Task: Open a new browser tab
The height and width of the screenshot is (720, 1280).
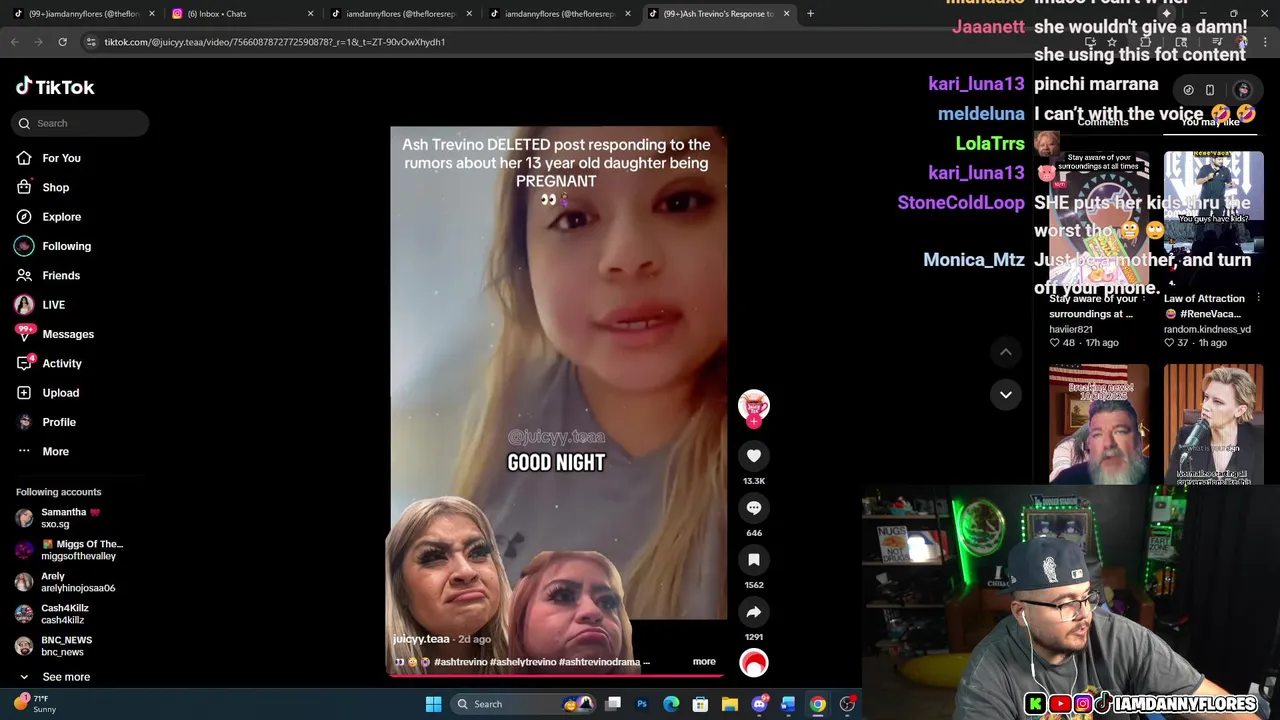Action: tap(810, 14)
